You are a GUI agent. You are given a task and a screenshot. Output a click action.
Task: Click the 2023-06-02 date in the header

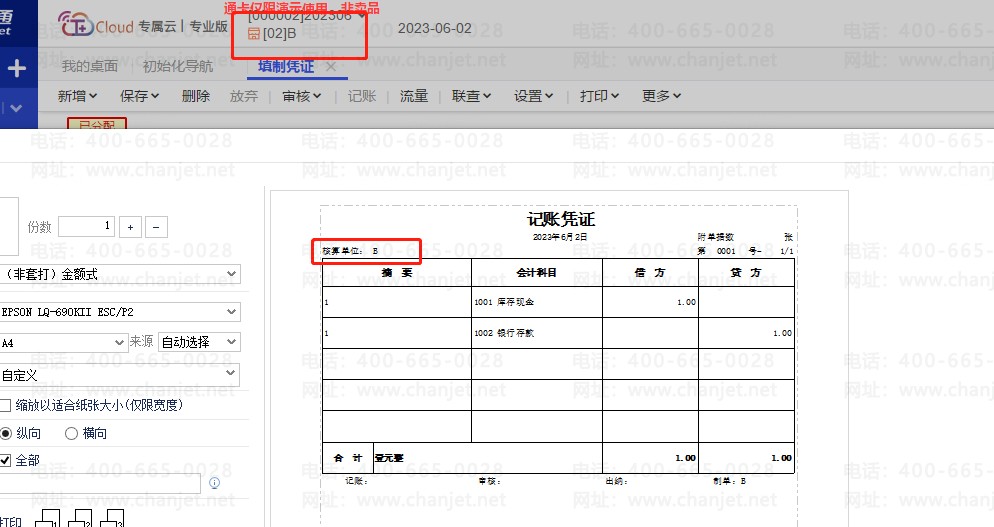point(434,29)
